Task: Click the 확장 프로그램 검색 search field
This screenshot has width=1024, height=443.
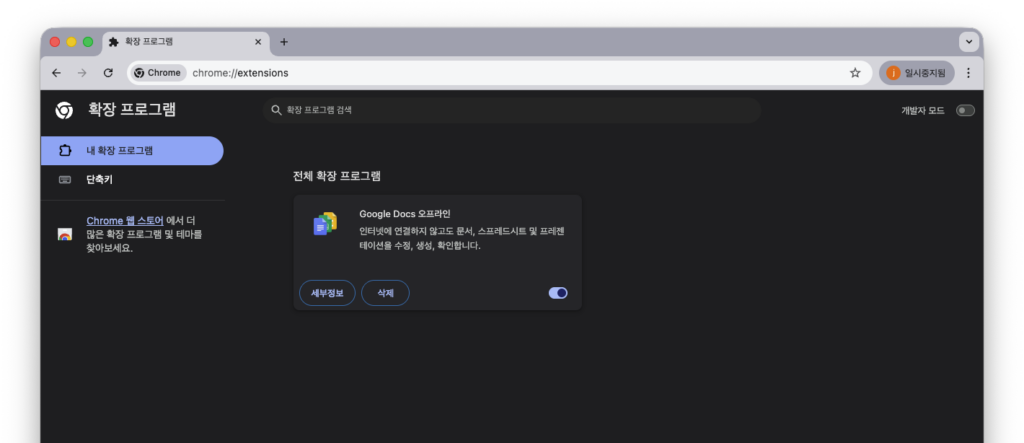Action: coord(512,110)
